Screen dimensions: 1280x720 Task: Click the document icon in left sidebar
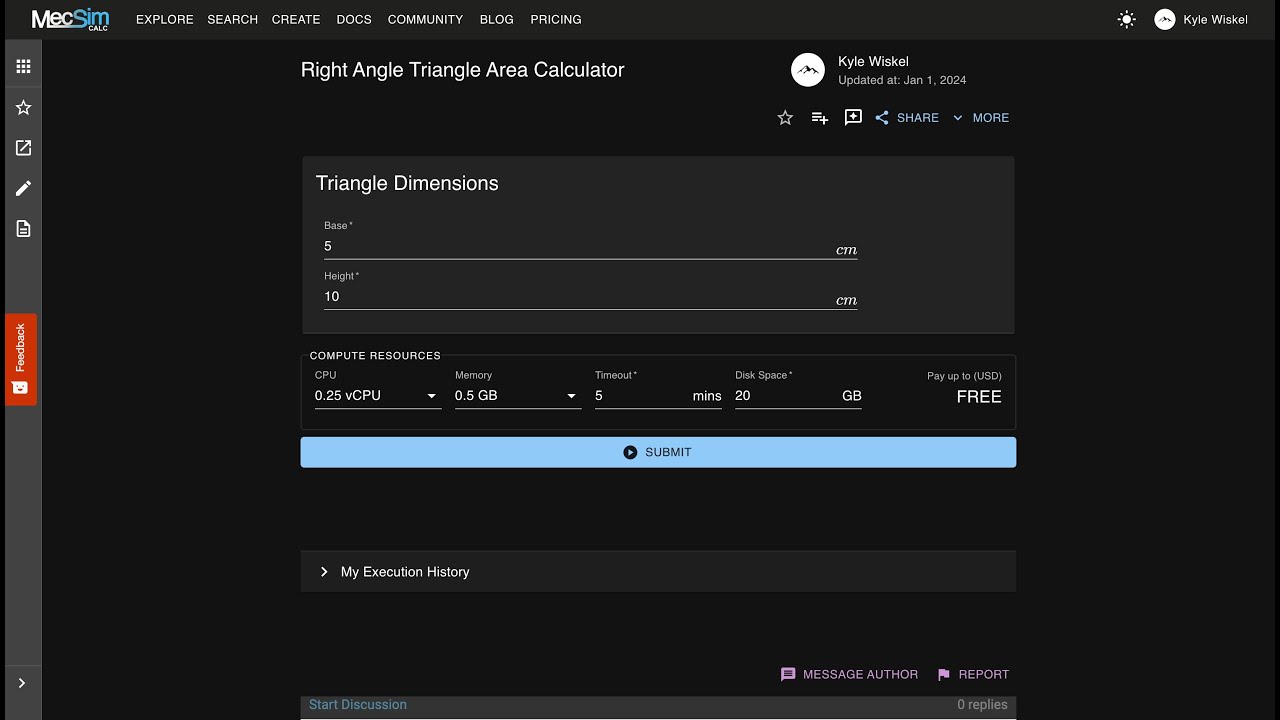point(23,229)
